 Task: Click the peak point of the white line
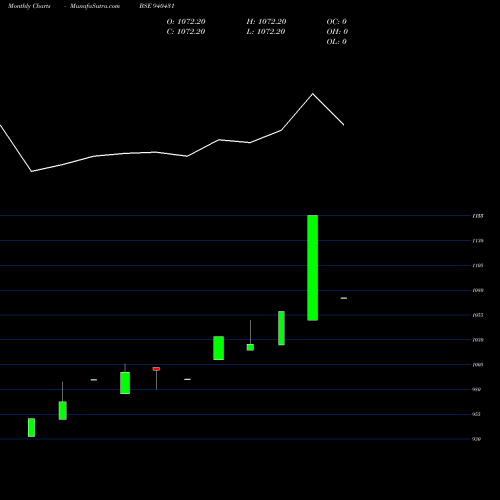coord(313,94)
